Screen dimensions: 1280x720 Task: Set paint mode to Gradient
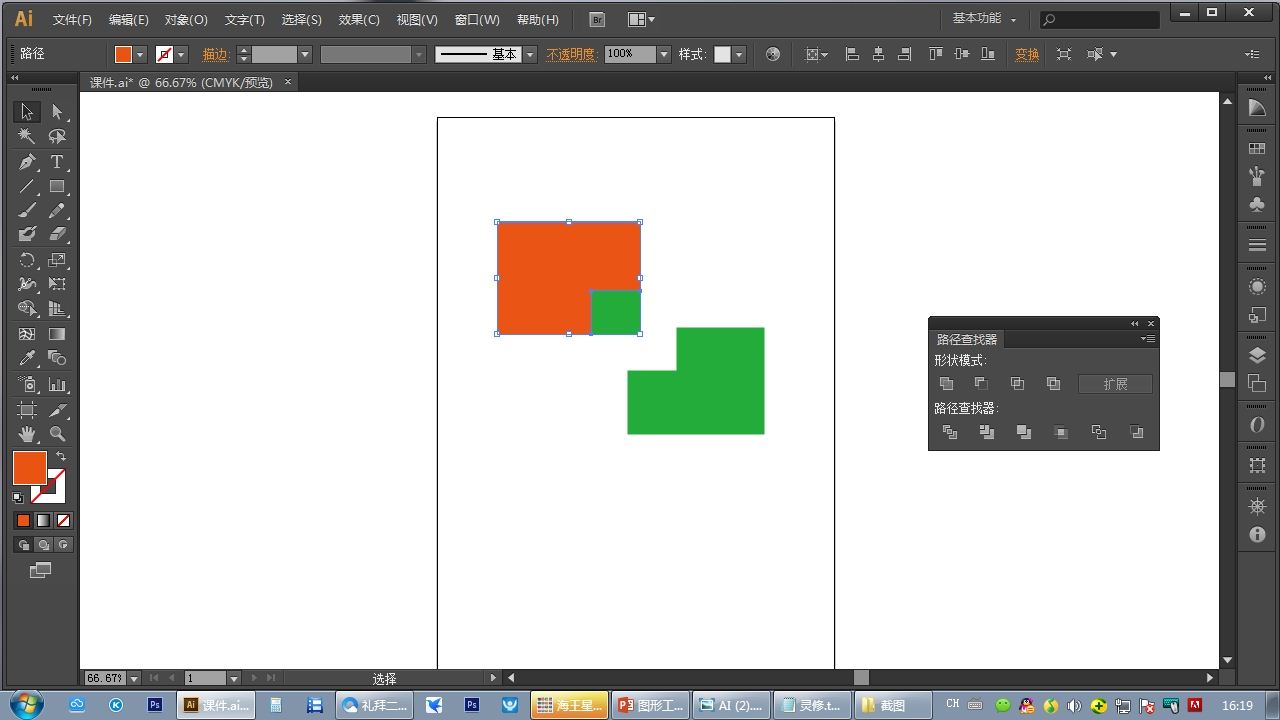click(x=43, y=521)
